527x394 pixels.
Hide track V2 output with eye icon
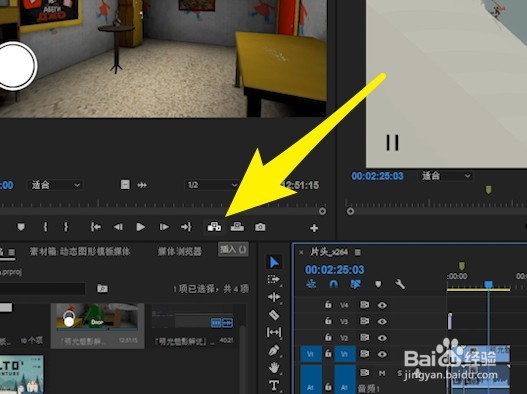point(382,338)
